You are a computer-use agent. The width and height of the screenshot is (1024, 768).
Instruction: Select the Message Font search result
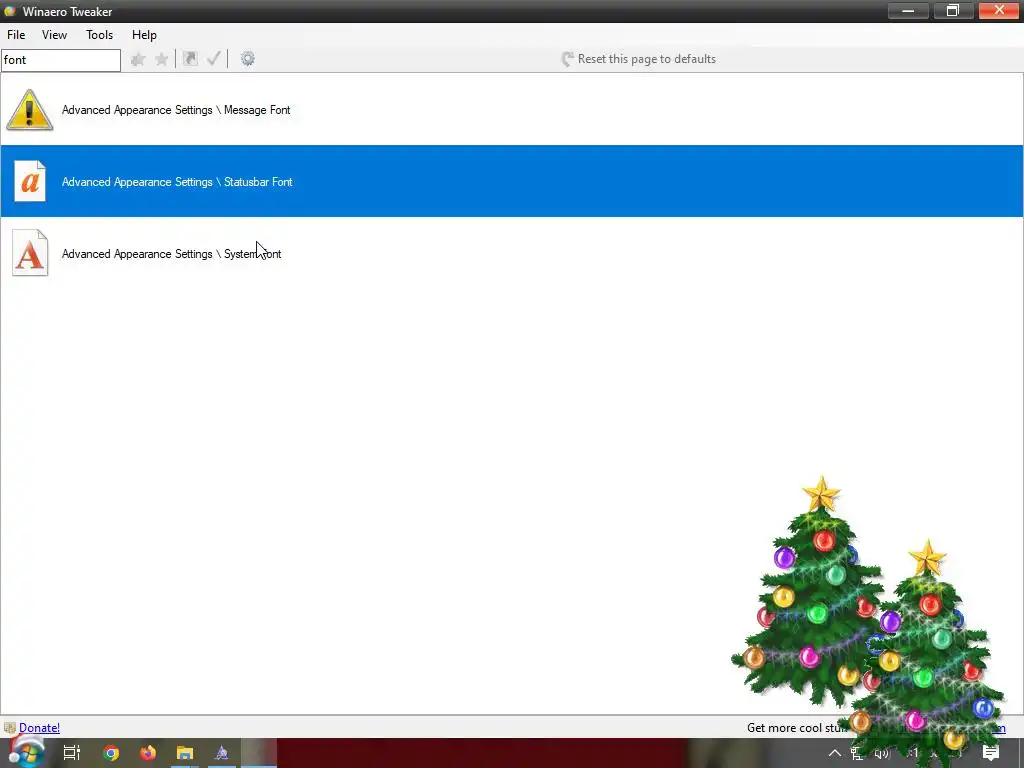(x=512, y=110)
